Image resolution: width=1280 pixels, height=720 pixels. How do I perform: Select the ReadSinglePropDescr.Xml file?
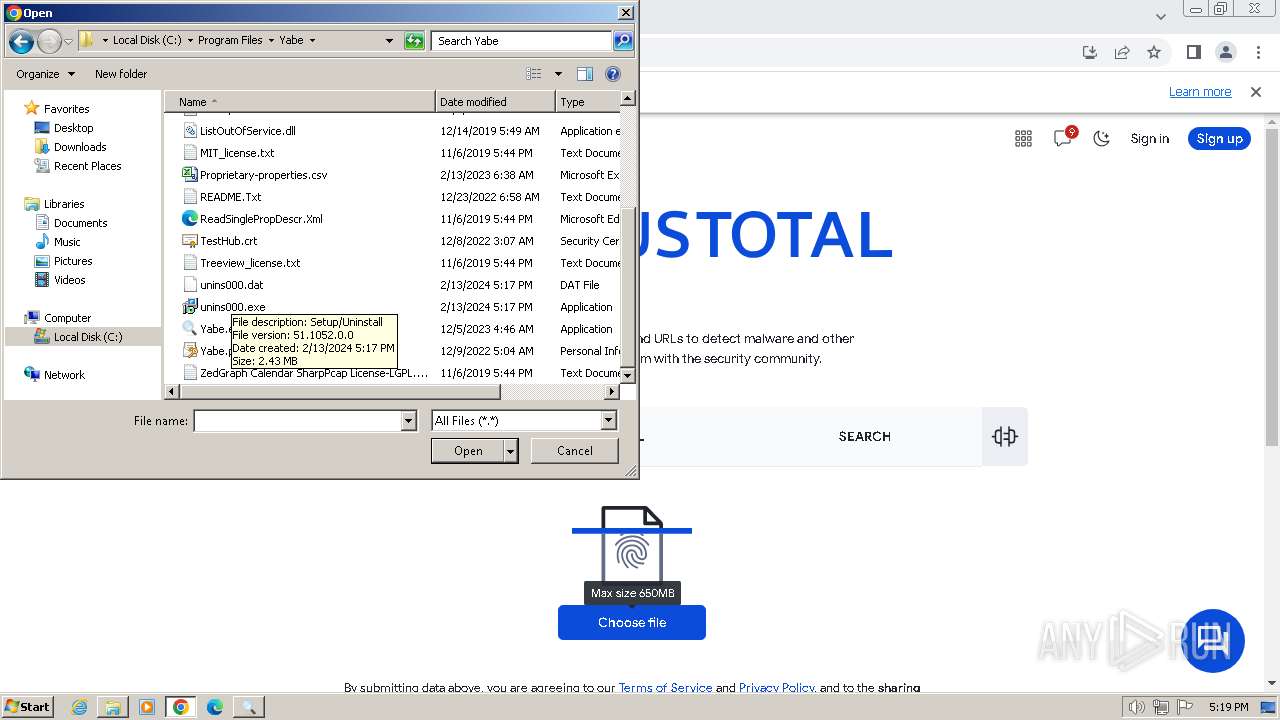point(261,219)
